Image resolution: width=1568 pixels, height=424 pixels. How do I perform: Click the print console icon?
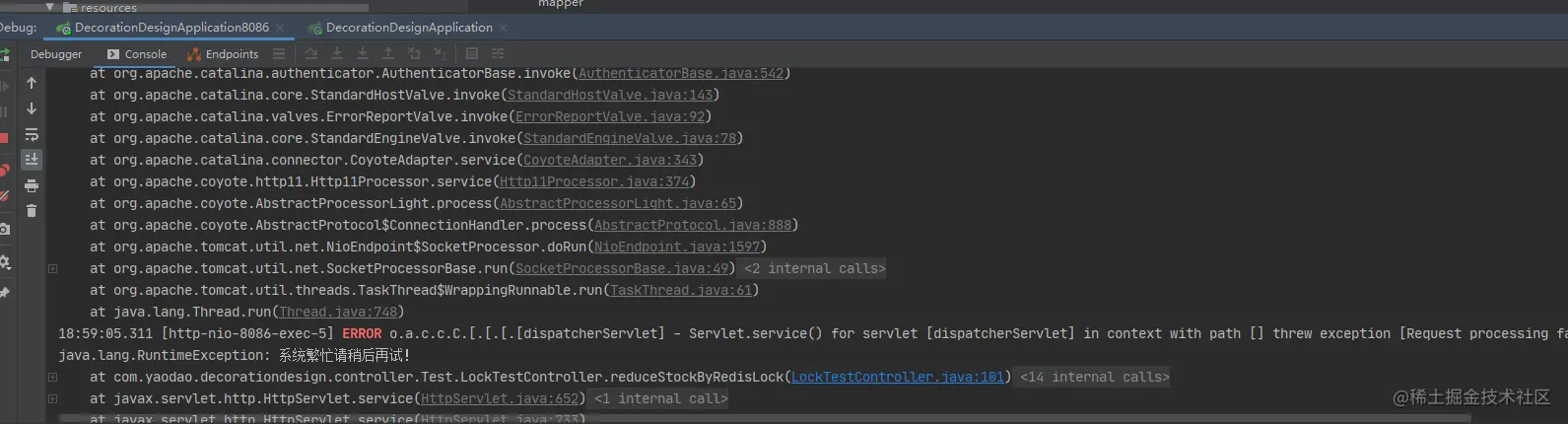[32, 185]
